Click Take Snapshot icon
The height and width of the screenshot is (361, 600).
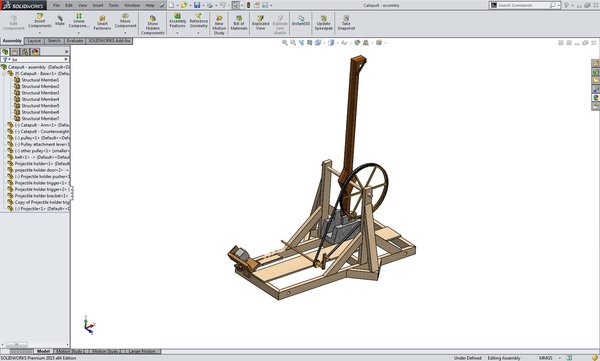pos(346,23)
